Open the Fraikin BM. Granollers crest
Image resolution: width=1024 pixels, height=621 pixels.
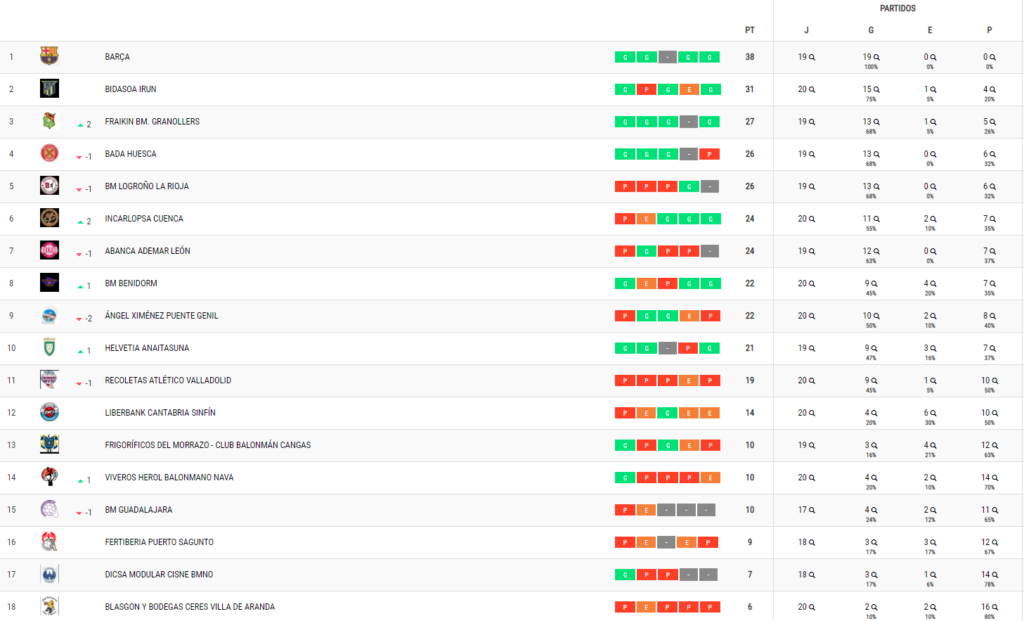[49, 121]
